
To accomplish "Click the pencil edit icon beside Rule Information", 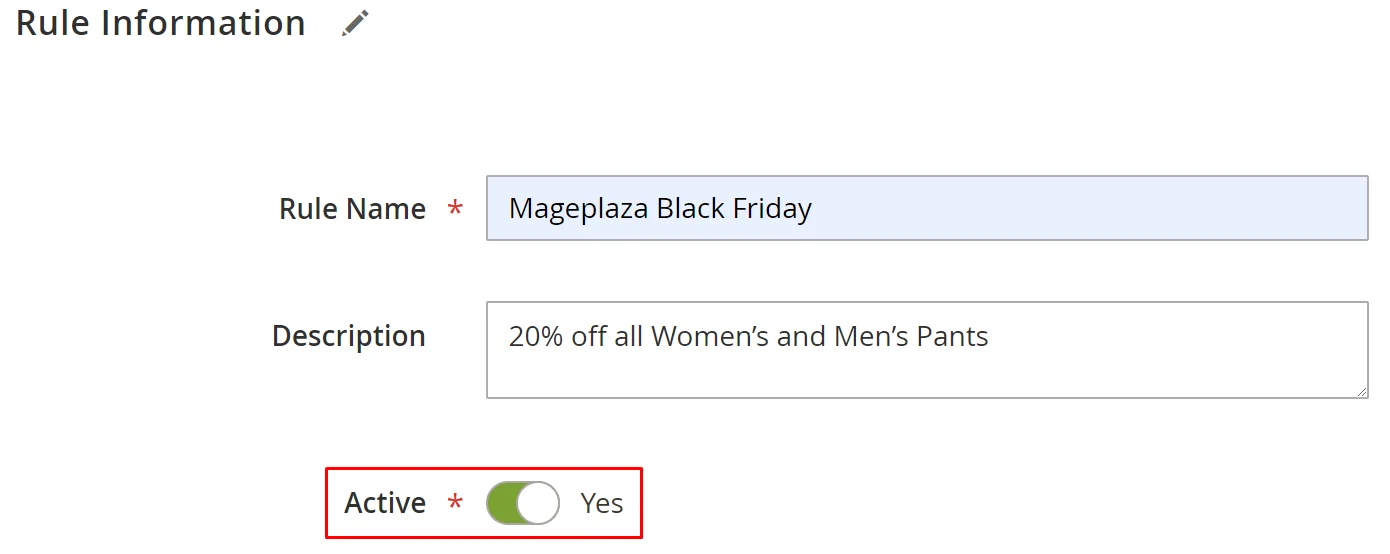I will point(355,23).
